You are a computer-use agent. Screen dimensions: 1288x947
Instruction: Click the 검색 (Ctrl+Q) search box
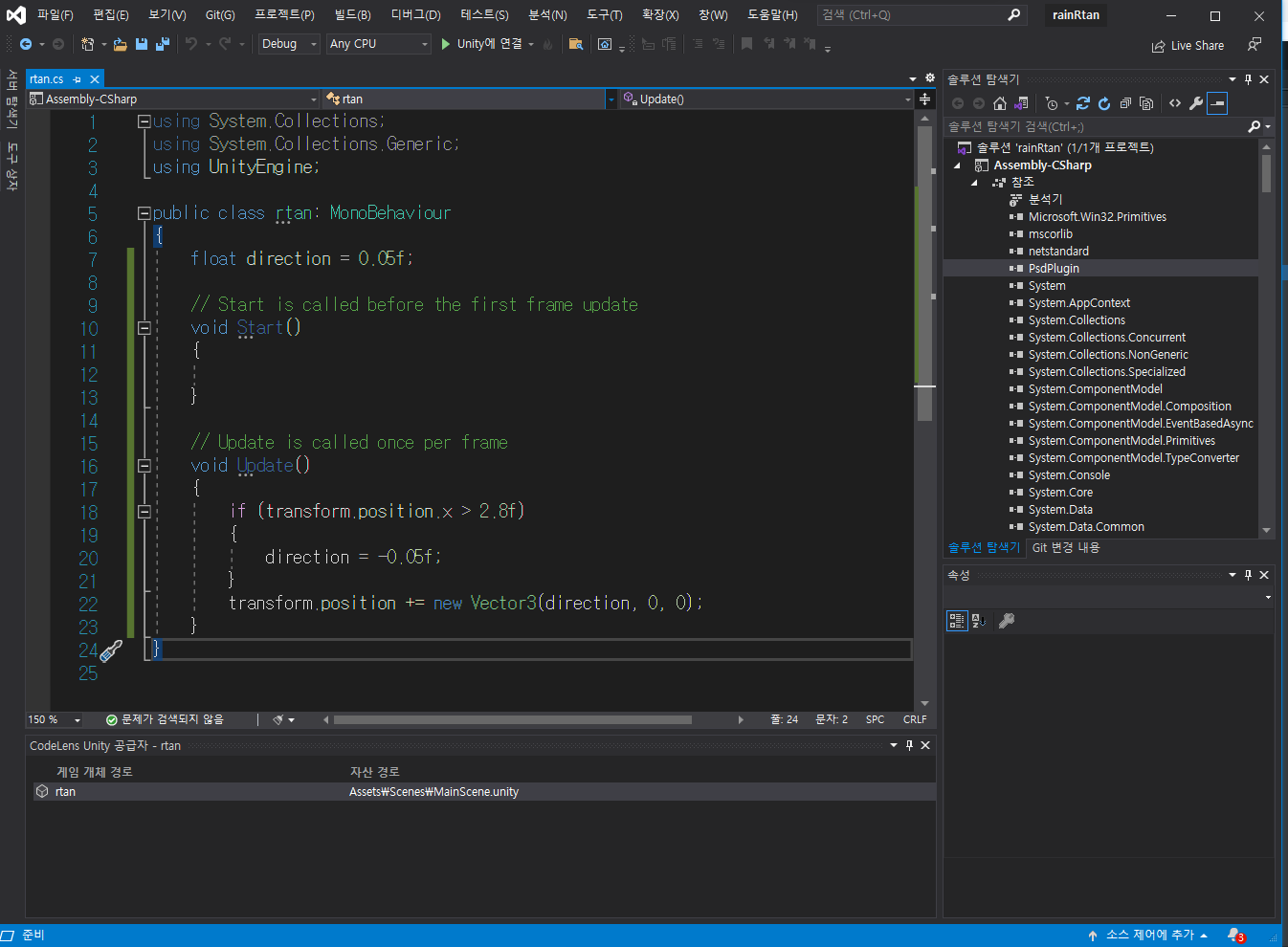click(921, 15)
